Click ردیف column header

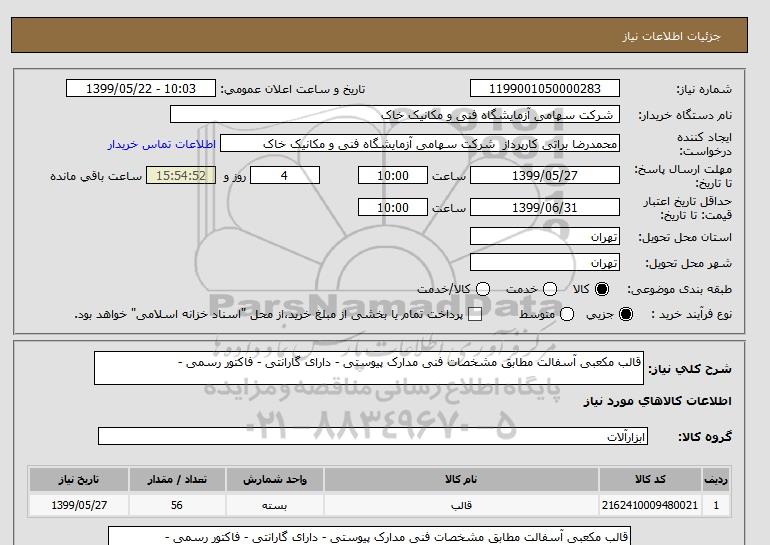tap(716, 480)
